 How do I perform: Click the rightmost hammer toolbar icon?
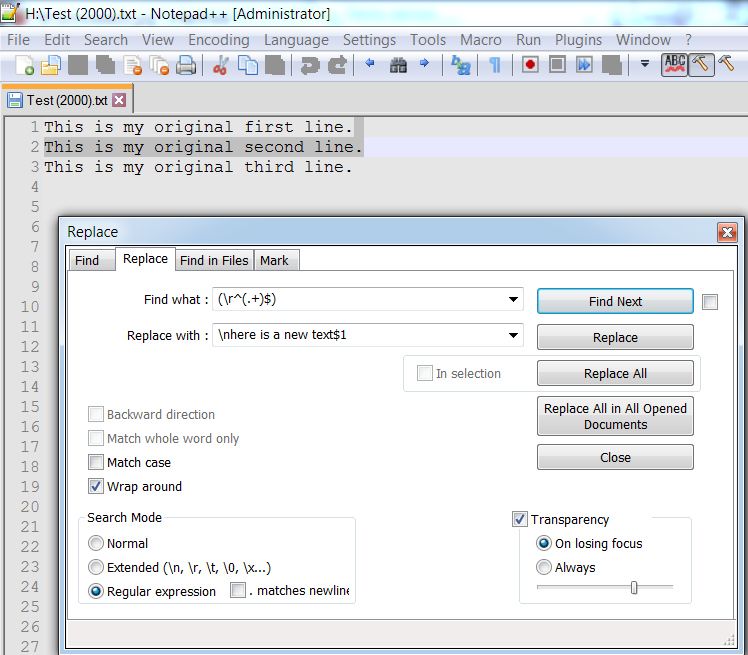point(726,63)
